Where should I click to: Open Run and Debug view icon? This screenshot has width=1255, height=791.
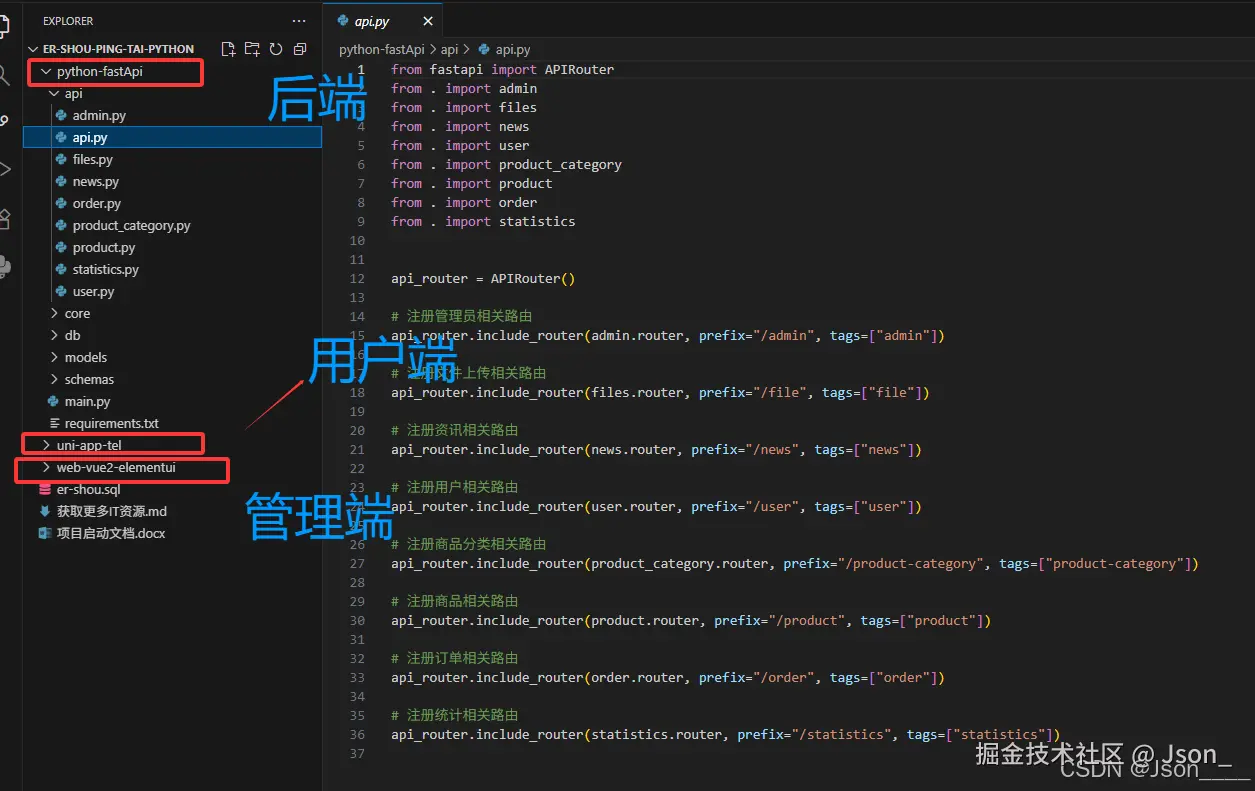[x=5, y=170]
